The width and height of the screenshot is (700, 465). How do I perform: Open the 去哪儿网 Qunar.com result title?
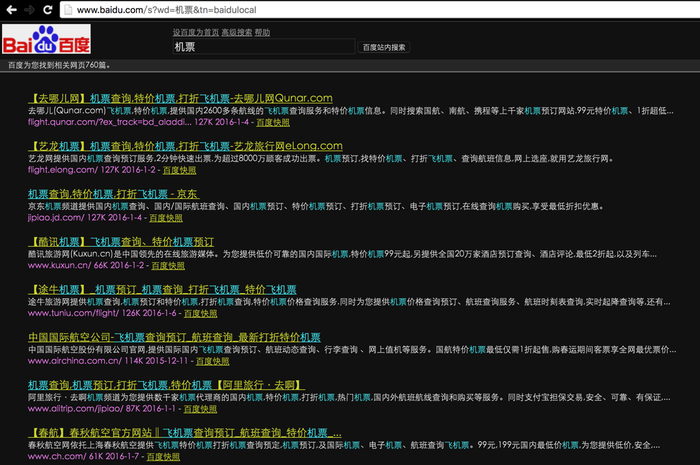coord(180,98)
